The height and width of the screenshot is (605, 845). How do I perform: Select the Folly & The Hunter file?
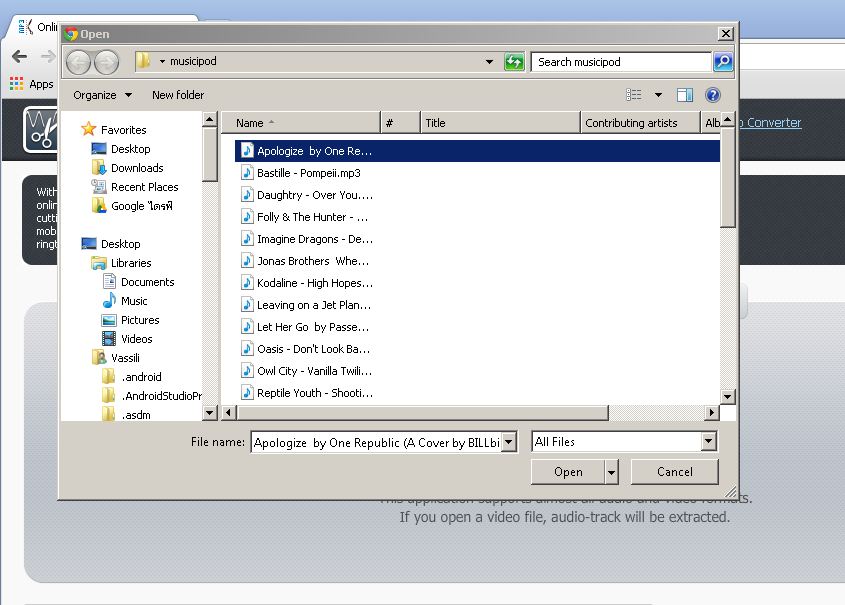click(x=305, y=217)
